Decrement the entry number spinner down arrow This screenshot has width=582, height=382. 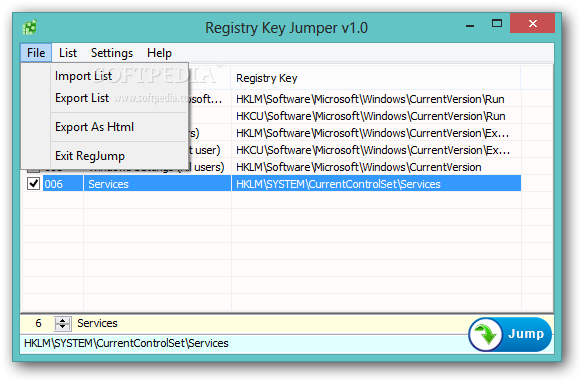click(x=63, y=327)
